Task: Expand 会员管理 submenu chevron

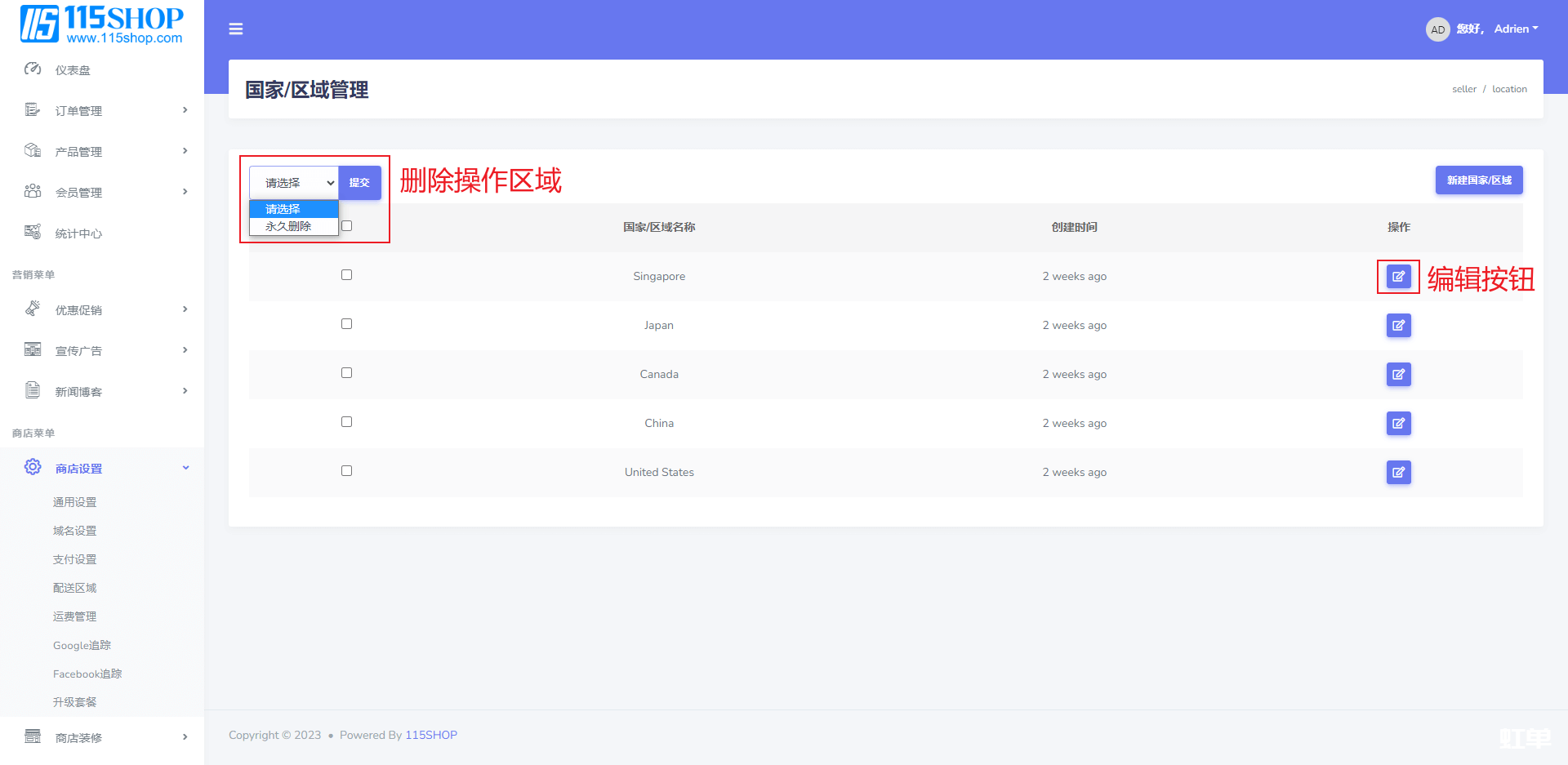Action: coord(185,192)
